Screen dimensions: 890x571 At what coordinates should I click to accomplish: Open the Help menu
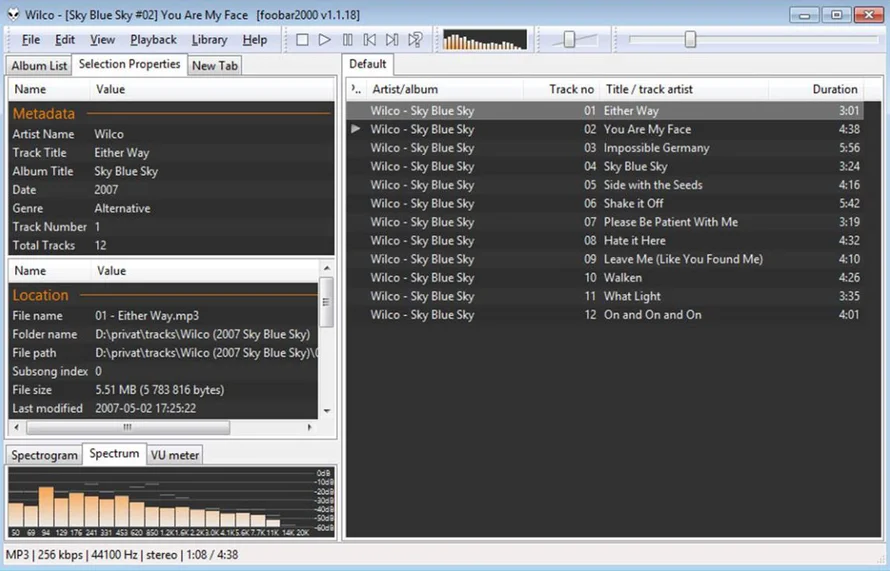pyautogui.click(x=255, y=40)
